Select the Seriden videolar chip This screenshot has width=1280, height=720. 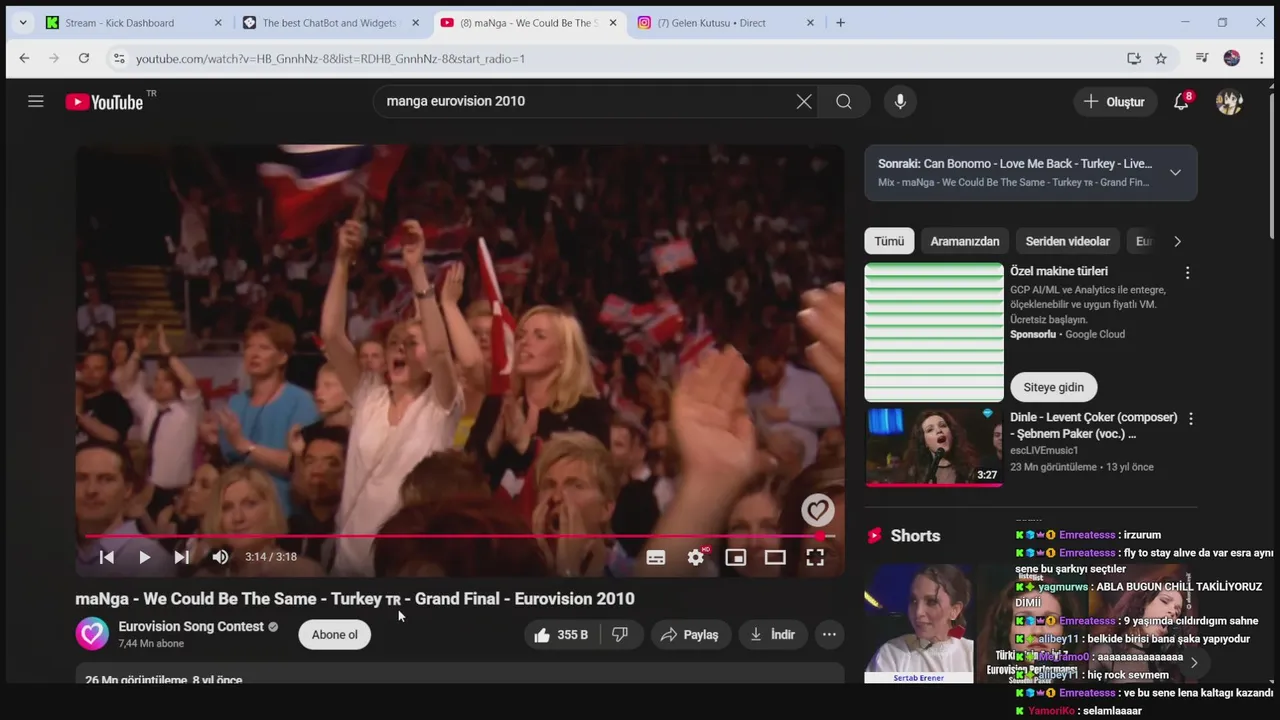[x=1067, y=241]
